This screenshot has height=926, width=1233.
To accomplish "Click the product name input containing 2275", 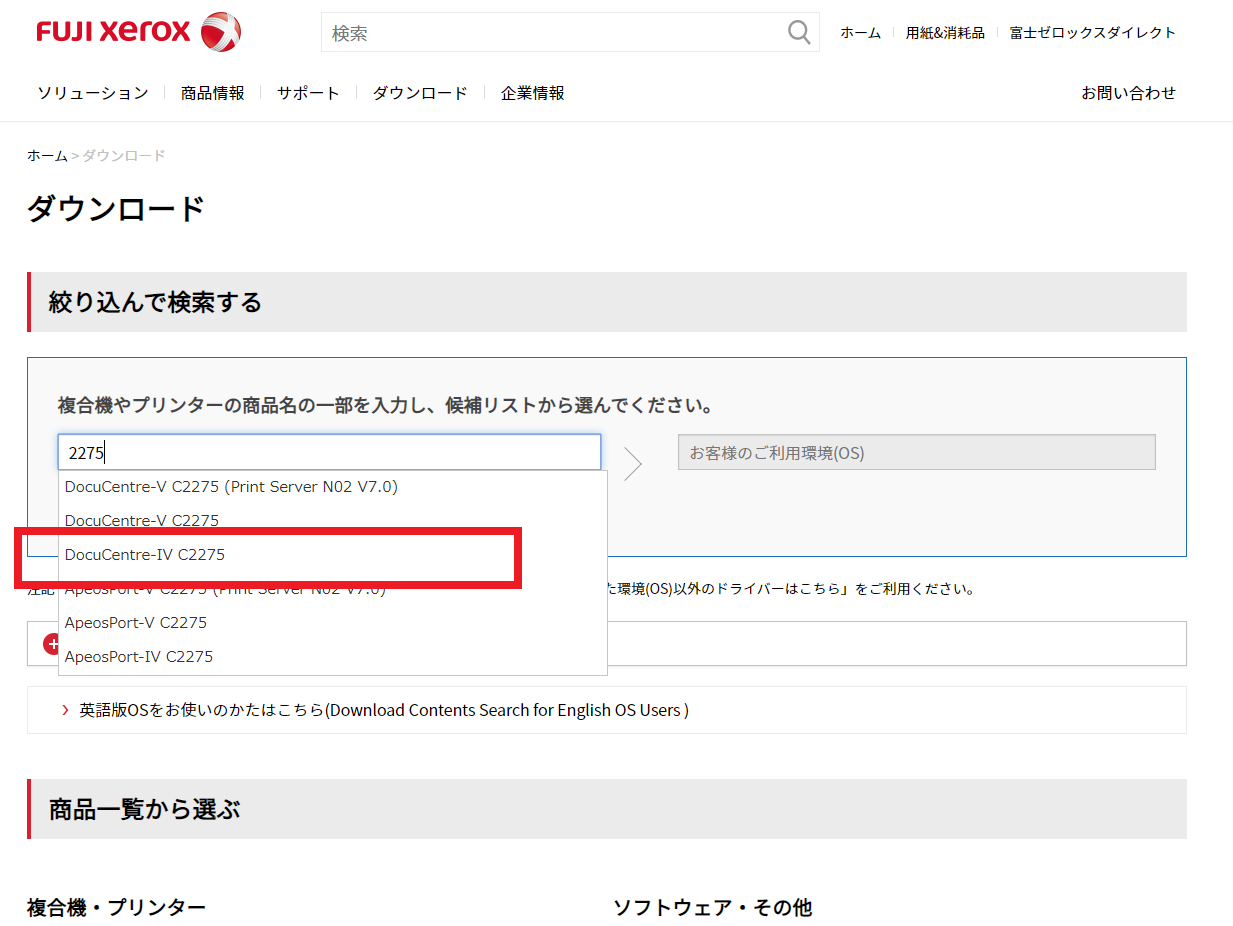I will coord(329,452).
